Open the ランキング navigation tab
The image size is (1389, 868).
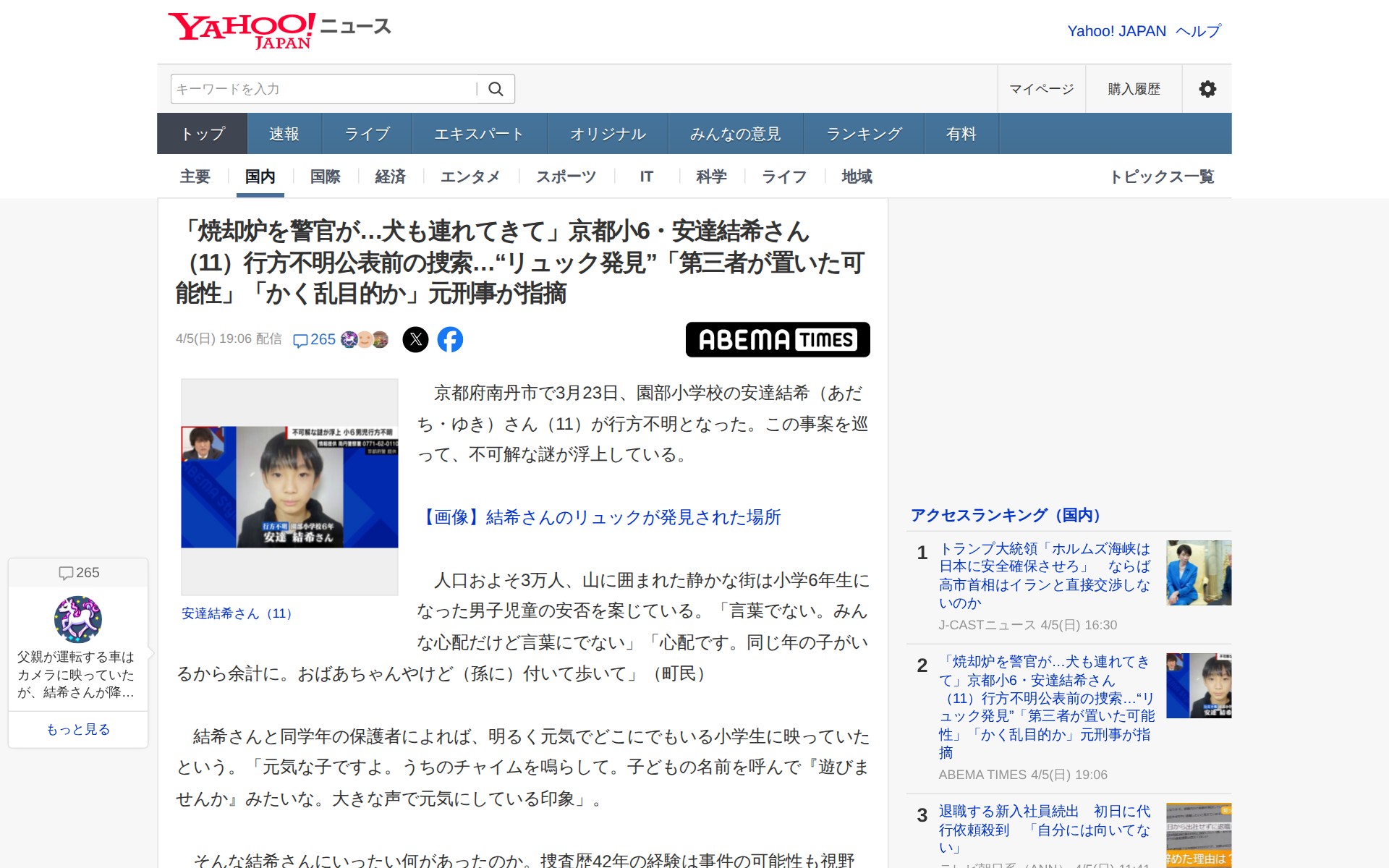pos(864,133)
